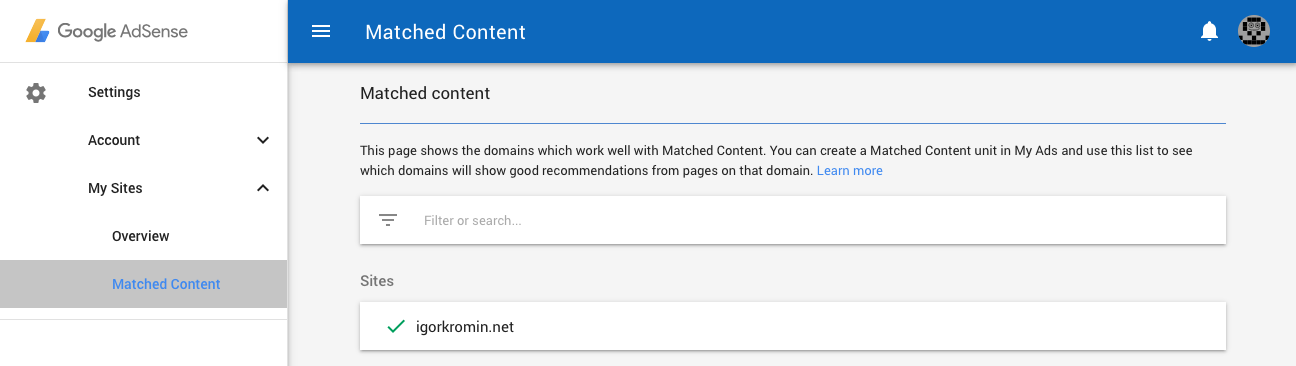Click the Google AdSense logo
The width and height of the screenshot is (1296, 366).
click(x=107, y=31)
